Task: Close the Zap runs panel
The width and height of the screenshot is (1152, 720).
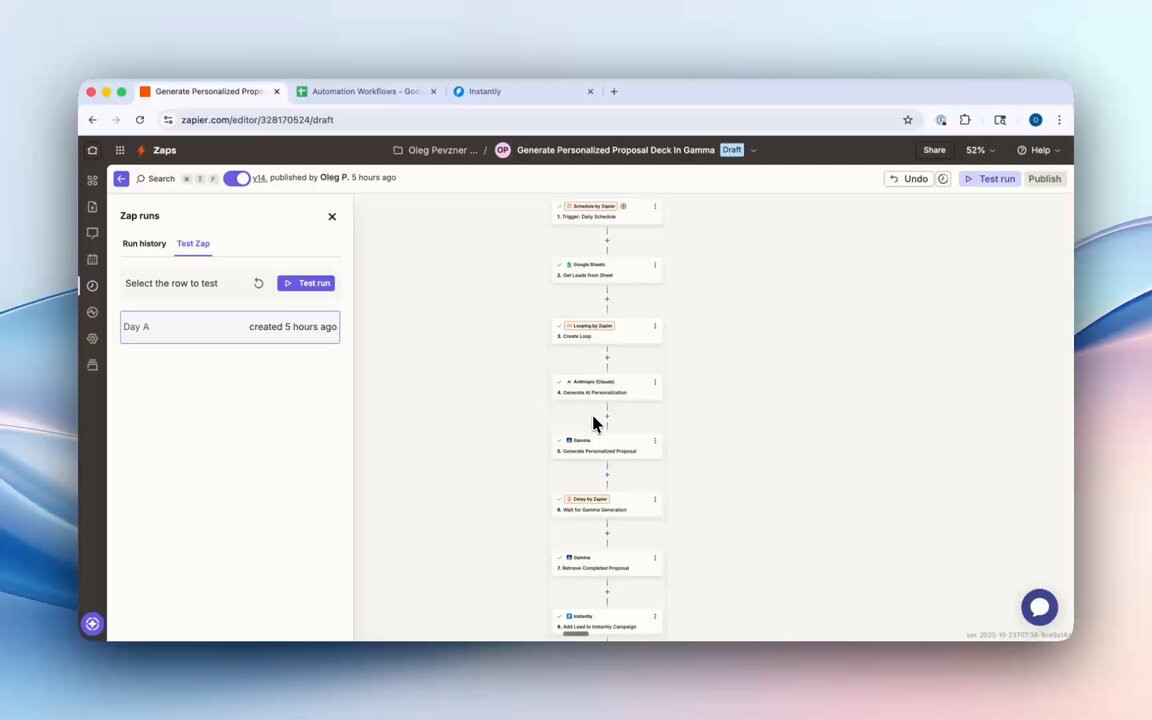Action: click(332, 217)
